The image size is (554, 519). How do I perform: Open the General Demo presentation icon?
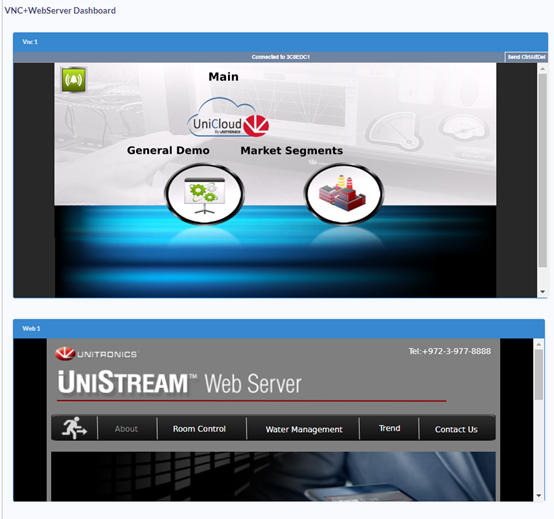coord(205,193)
